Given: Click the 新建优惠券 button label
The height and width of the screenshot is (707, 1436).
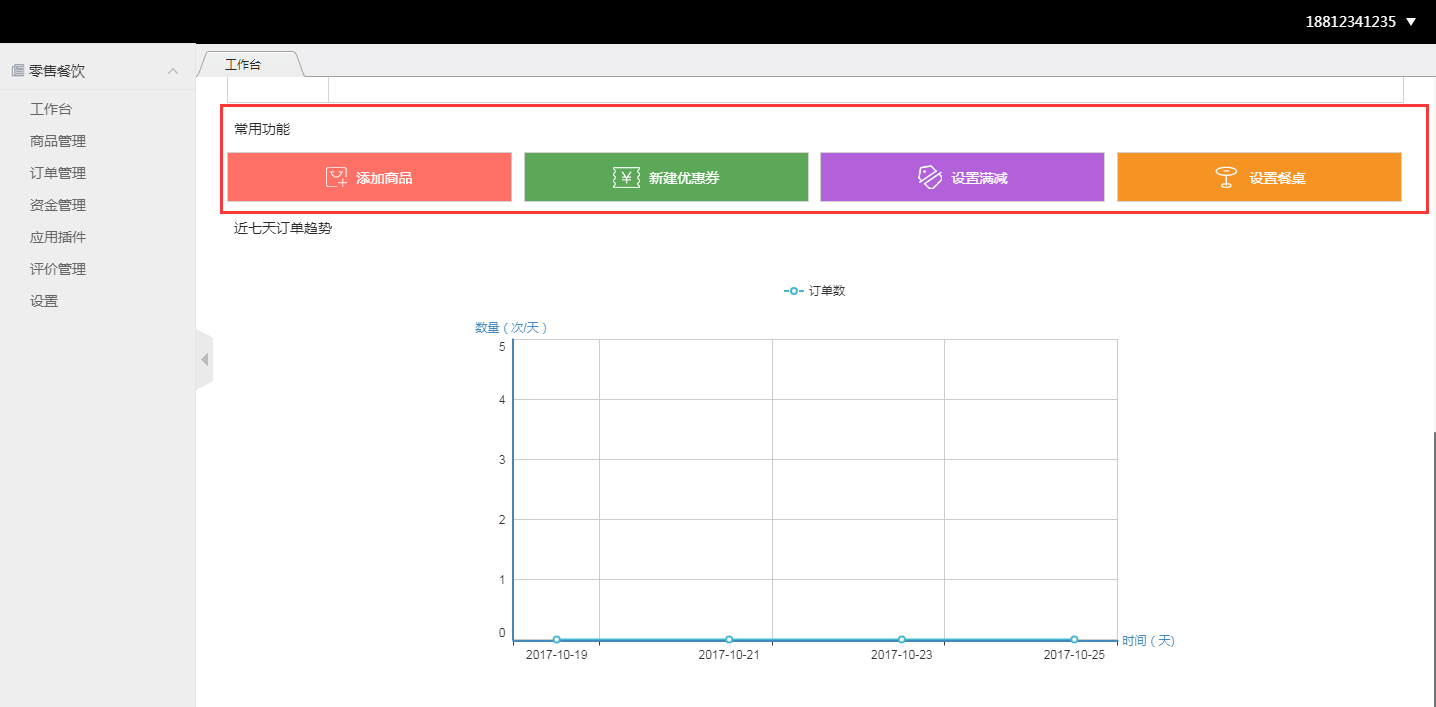Looking at the screenshot, I should coord(684,178).
